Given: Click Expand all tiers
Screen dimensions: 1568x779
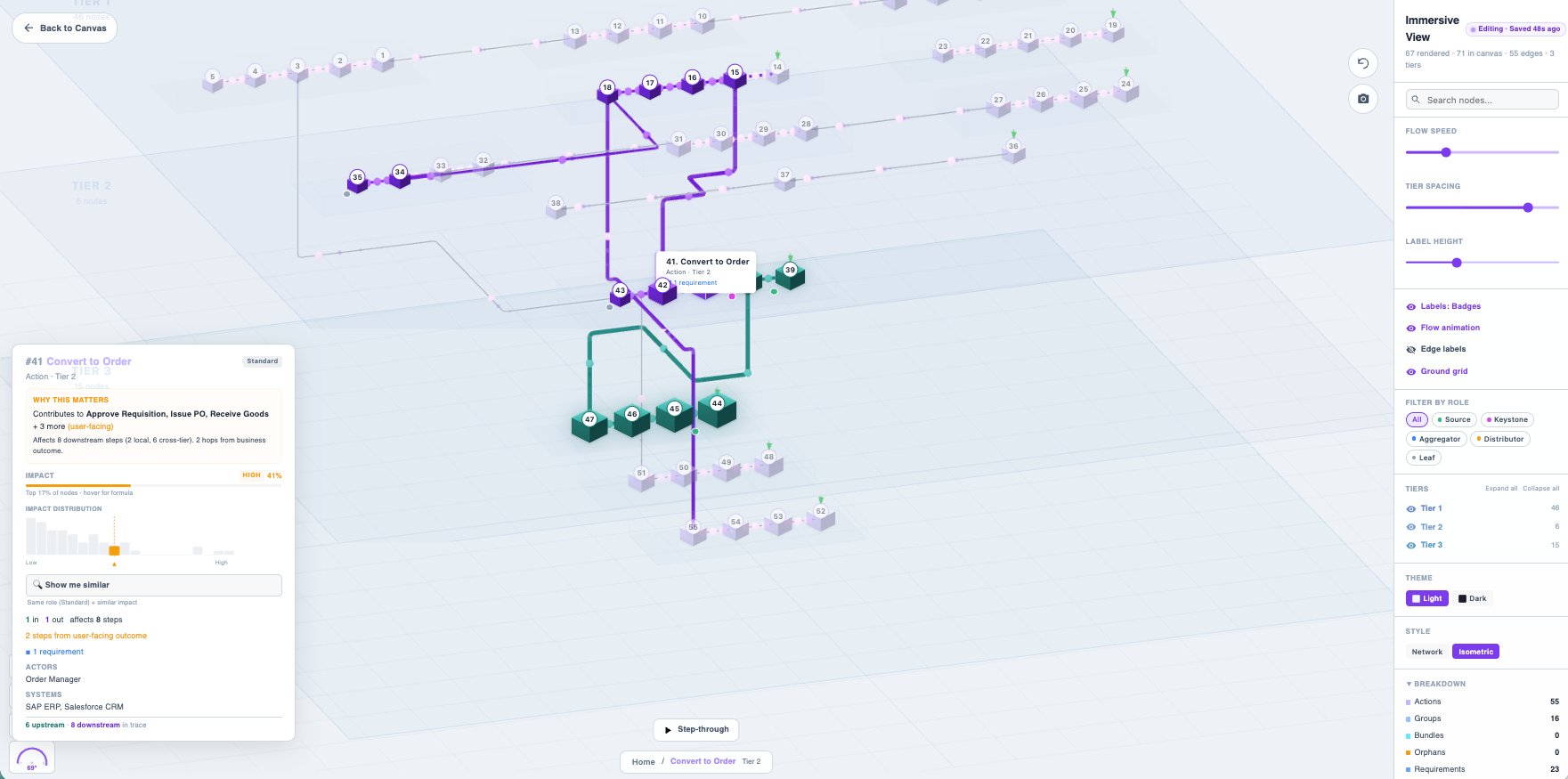Looking at the screenshot, I should (1501, 489).
